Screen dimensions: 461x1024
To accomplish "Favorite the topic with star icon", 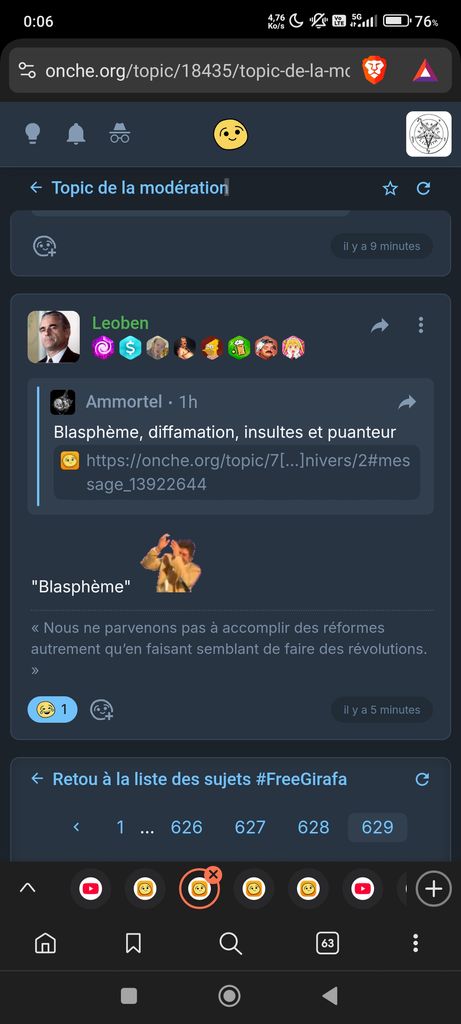I will pos(390,189).
